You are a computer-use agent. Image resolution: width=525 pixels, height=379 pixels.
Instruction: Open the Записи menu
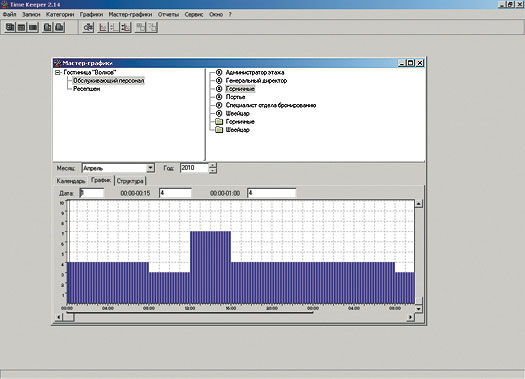click(31, 14)
